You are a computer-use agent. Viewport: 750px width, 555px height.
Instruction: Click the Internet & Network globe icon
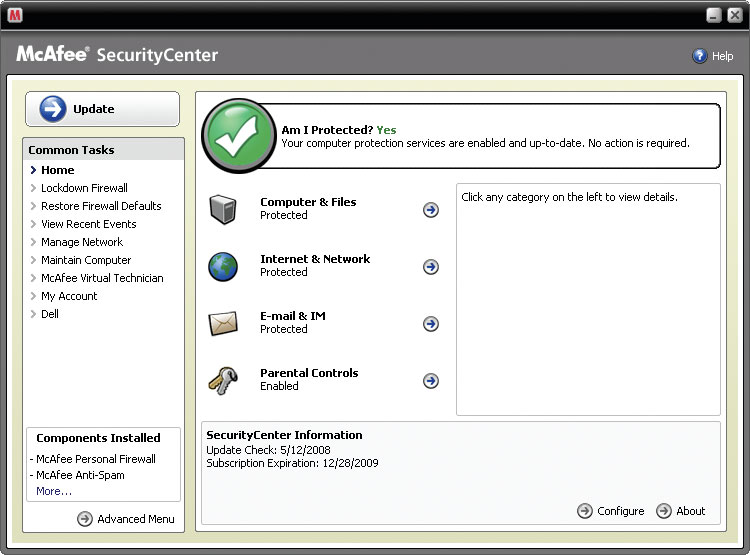tap(222, 266)
